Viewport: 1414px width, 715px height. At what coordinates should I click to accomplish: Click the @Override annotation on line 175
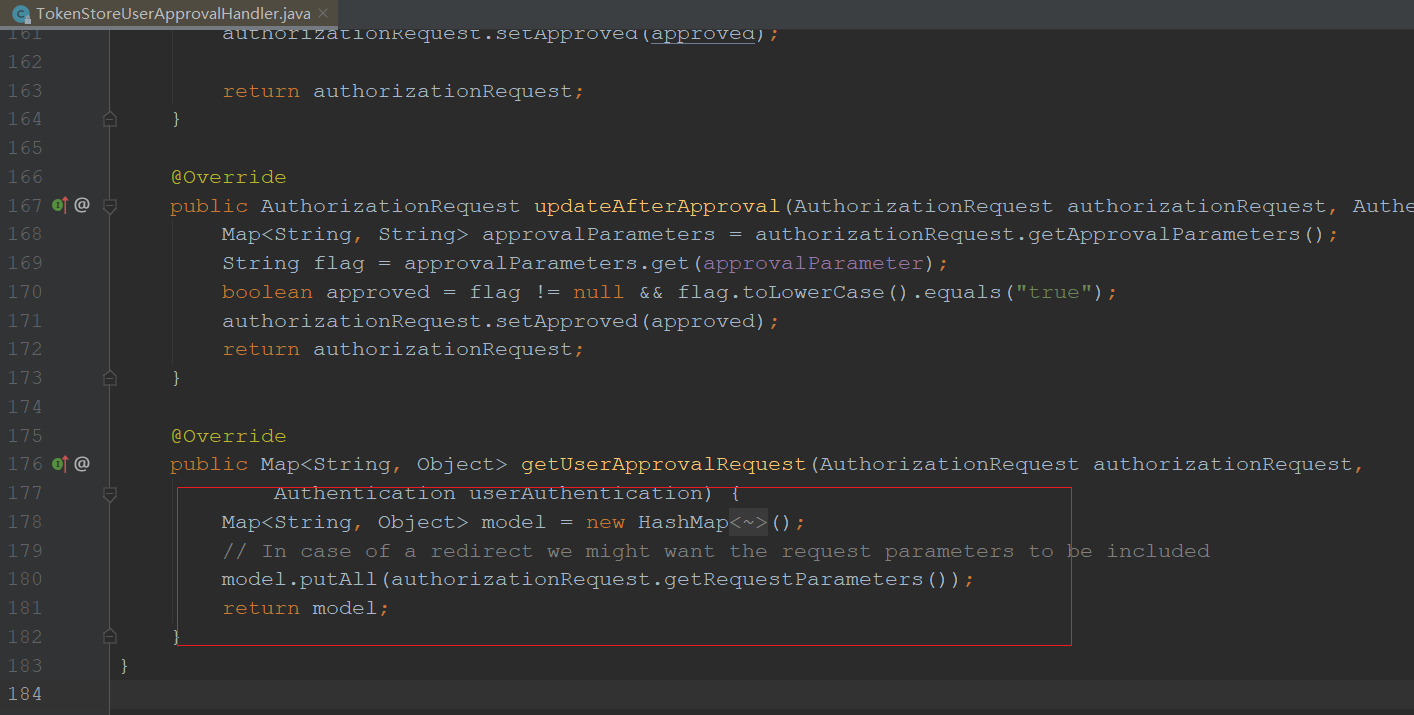point(229,435)
